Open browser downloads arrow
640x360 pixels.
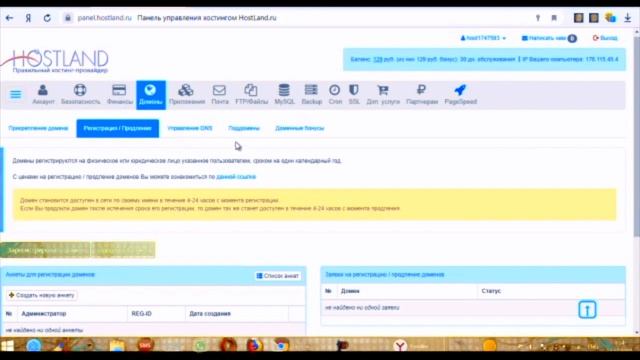tap(628, 18)
